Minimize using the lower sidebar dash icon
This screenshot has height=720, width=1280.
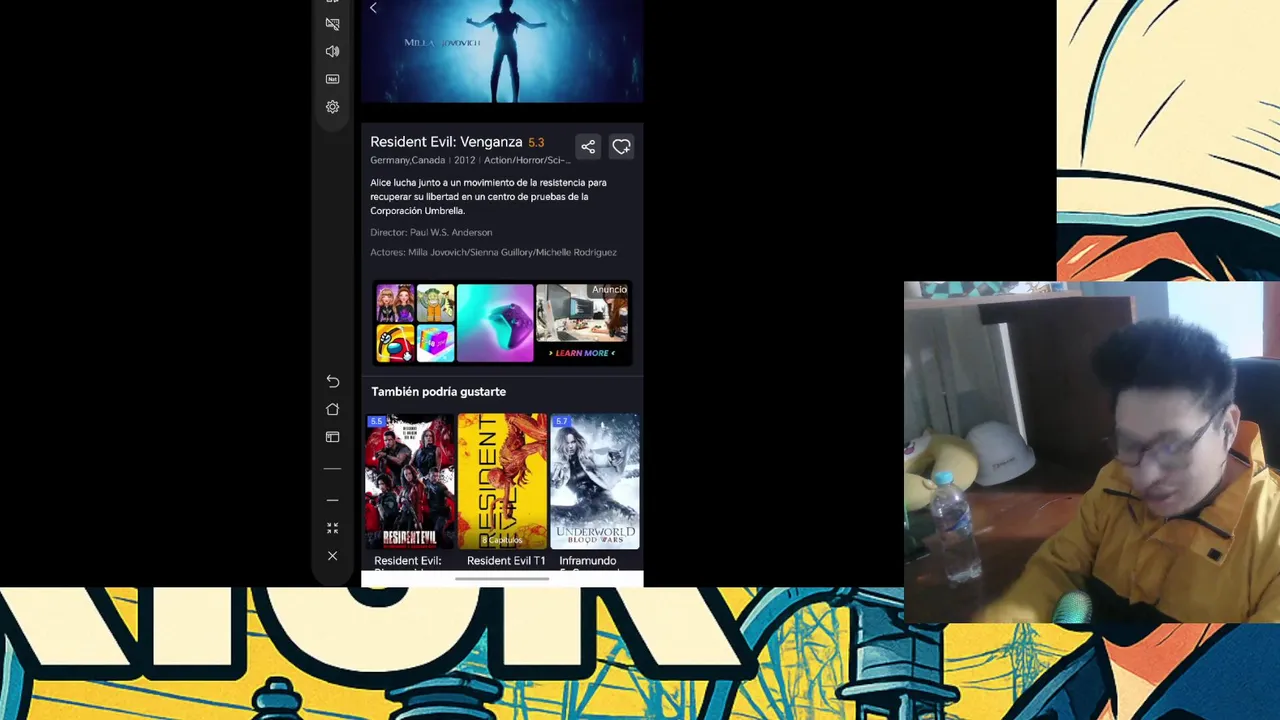[332, 500]
